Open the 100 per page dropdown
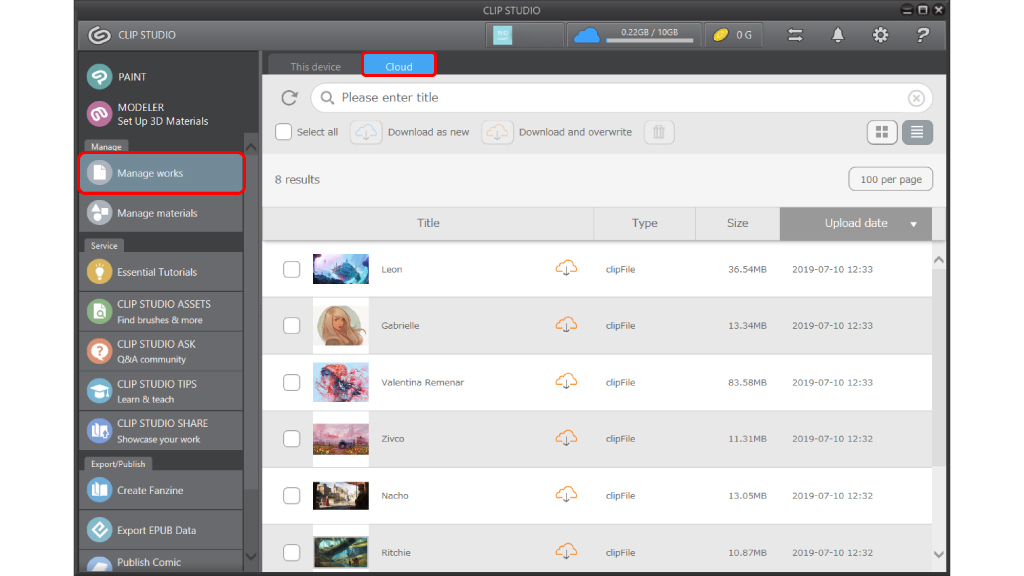 coord(890,179)
